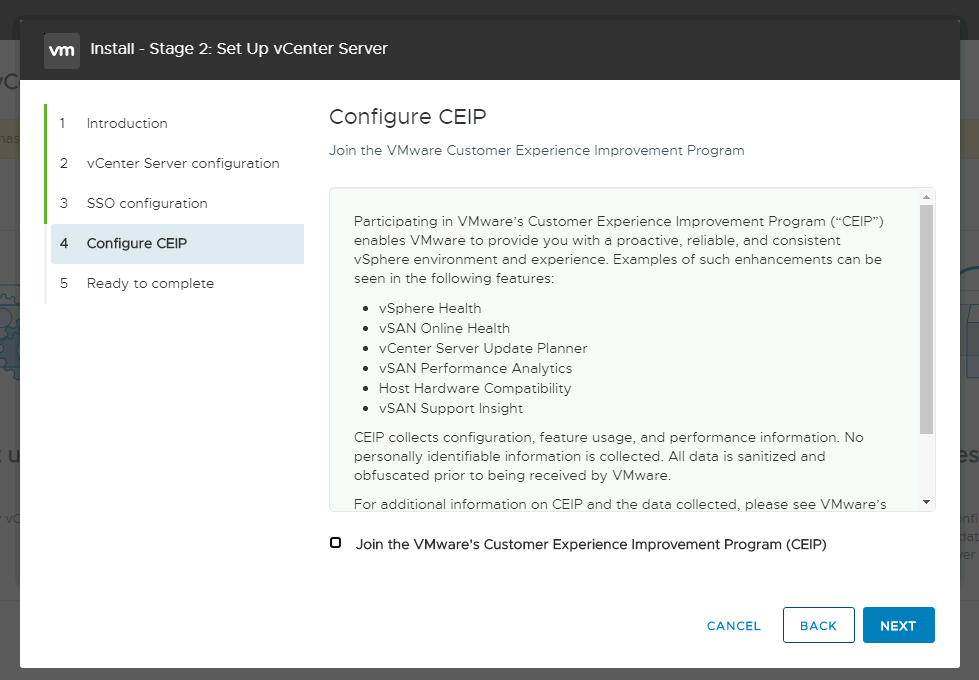Screen dimensions: 979x680
Task: Jump to the Ready to complete step
Action: (150, 284)
